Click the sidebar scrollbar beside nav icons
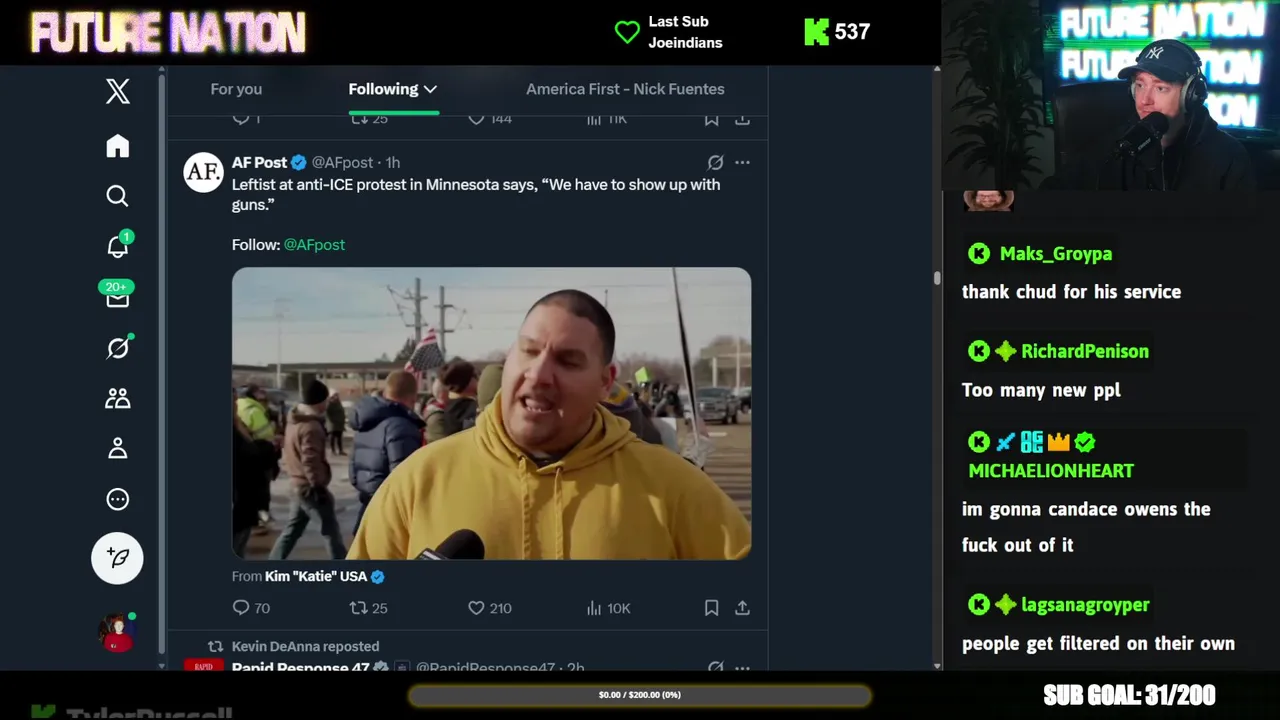1280x720 pixels. pos(161,363)
